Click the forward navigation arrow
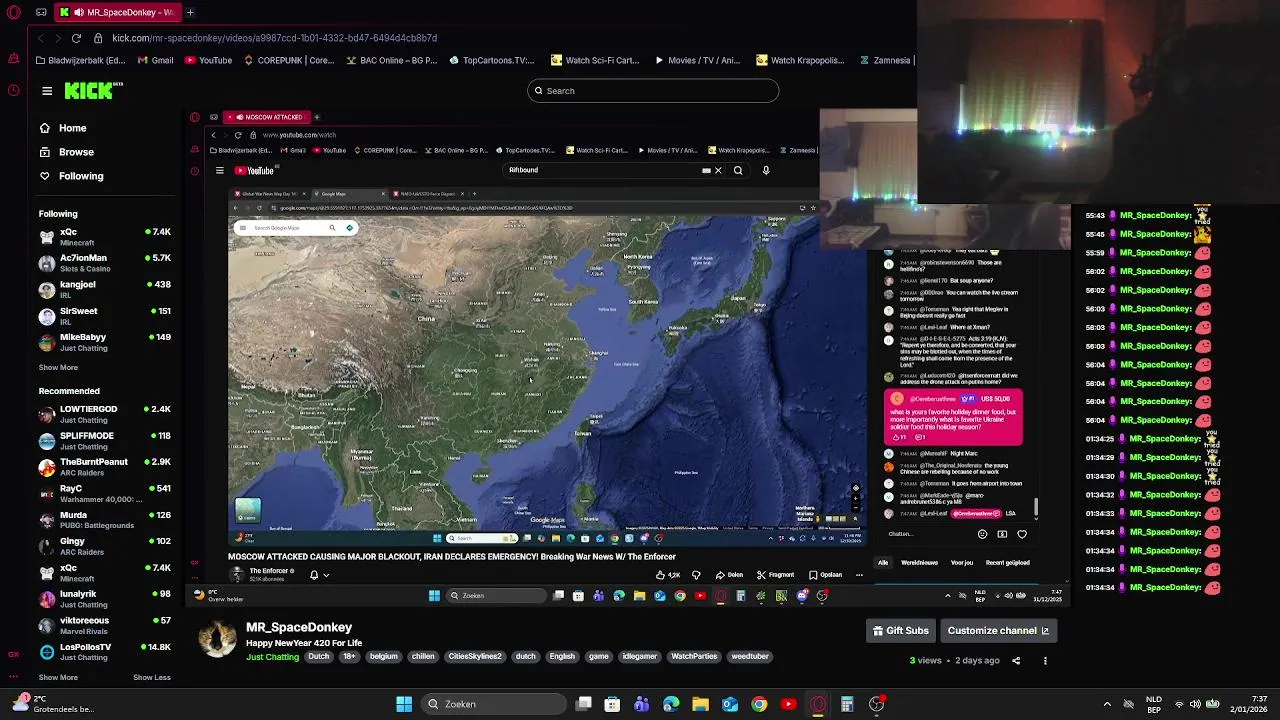 tap(58, 38)
